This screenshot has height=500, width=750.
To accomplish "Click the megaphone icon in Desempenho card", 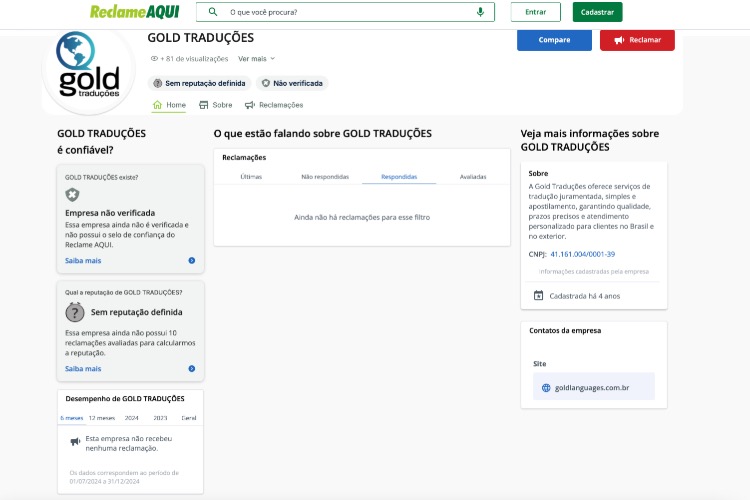I will [x=75, y=441].
